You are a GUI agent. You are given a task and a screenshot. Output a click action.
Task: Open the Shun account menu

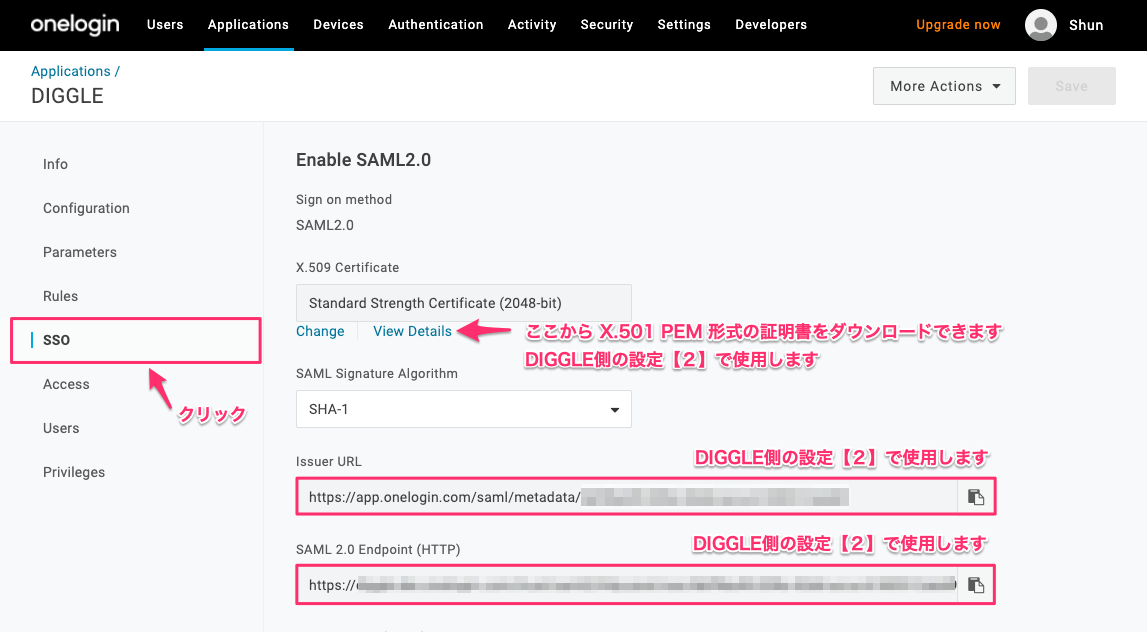[x=1086, y=25]
